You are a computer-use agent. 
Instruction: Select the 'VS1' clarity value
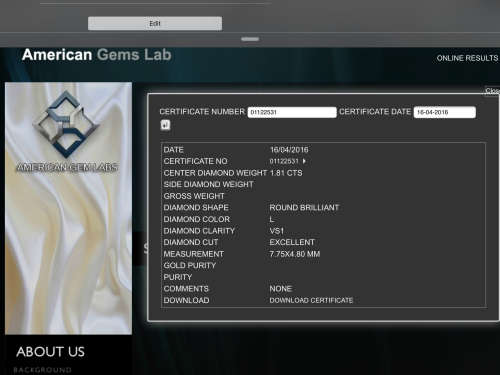point(277,231)
